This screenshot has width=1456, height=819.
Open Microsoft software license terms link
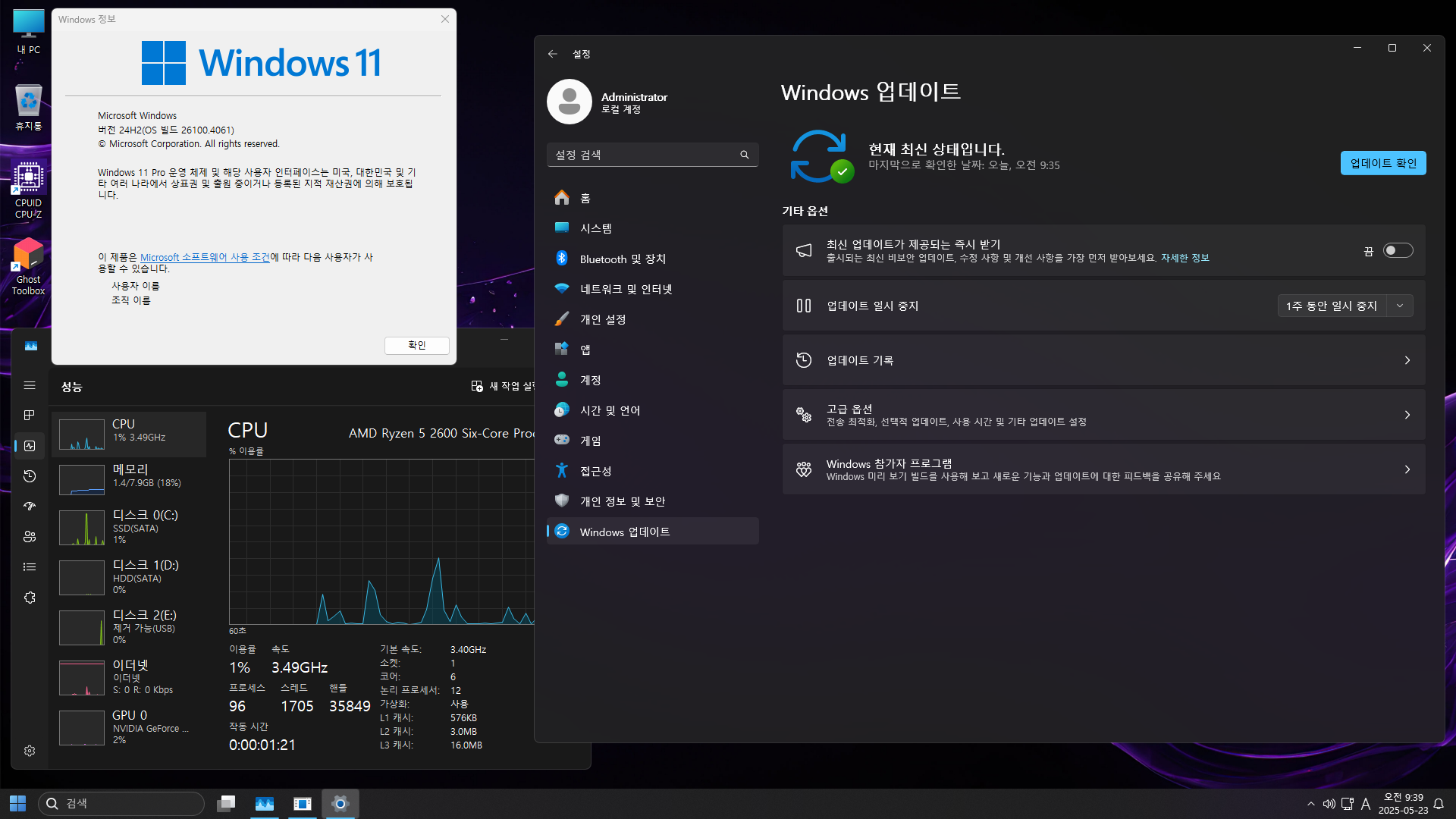[205, 257]
